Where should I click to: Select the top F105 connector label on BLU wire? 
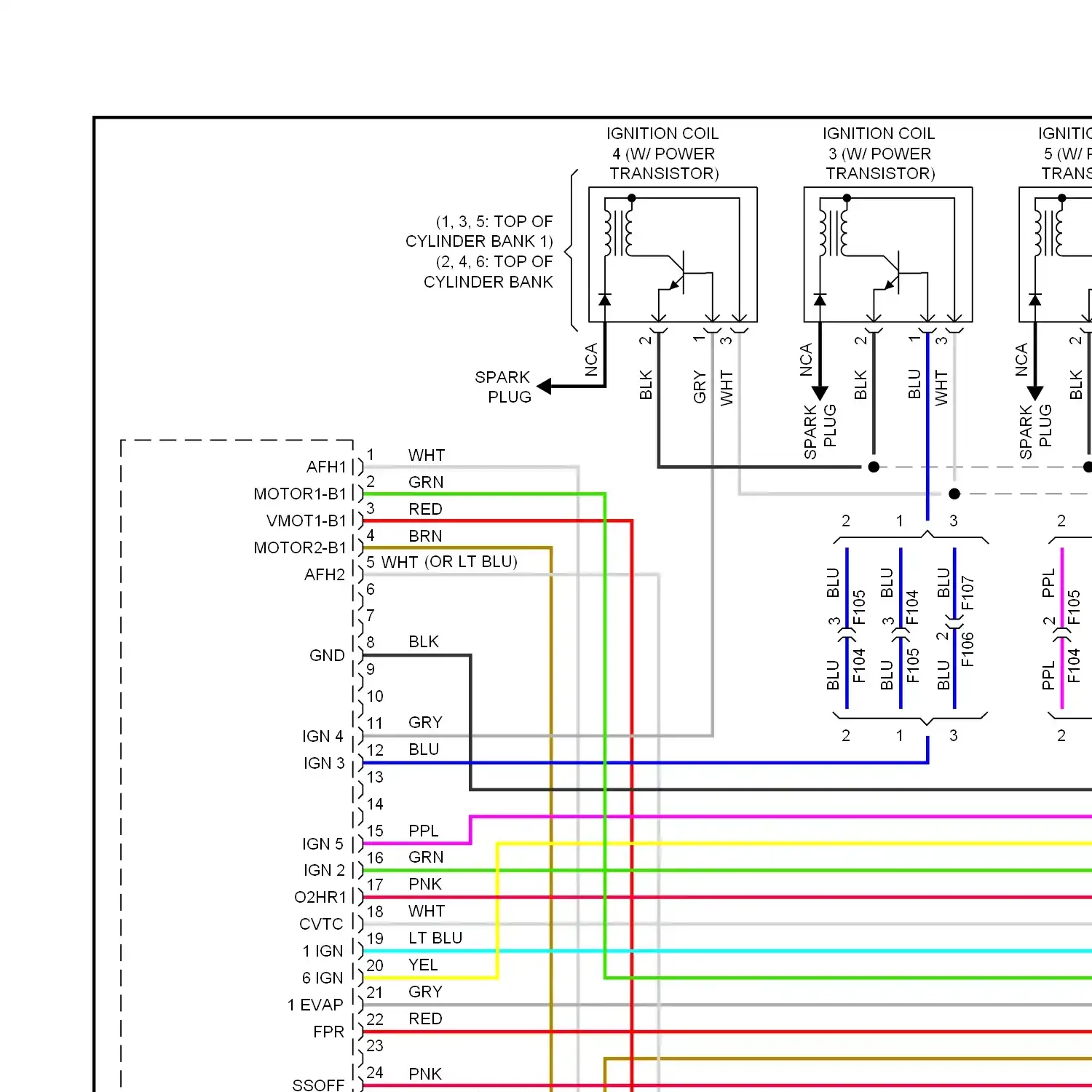(858, 607)
